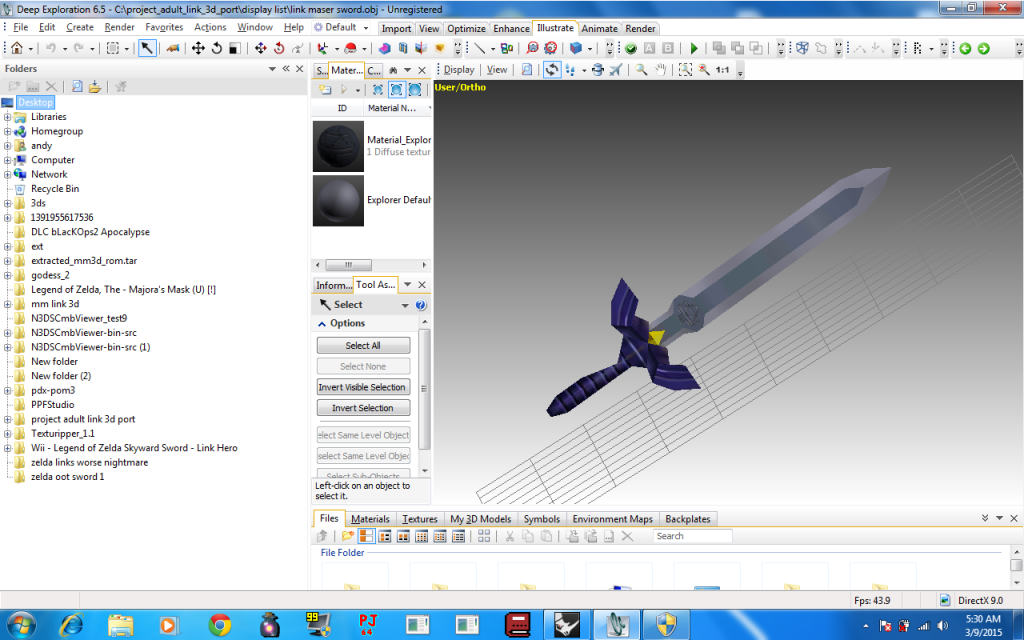
Task: Click the airplane fly-through navigation icon
Action: tap(615, 70)
